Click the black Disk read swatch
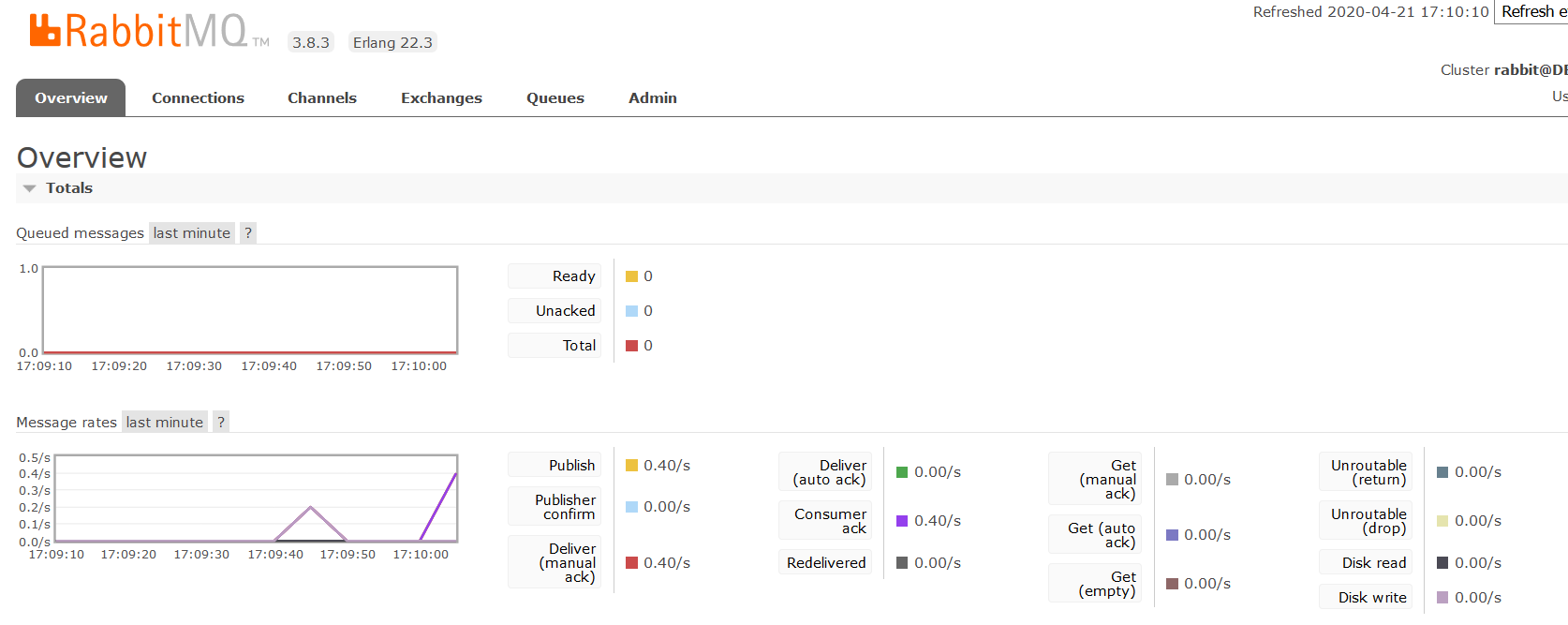Screen dimensions: 1568x625 (1442, 563)
